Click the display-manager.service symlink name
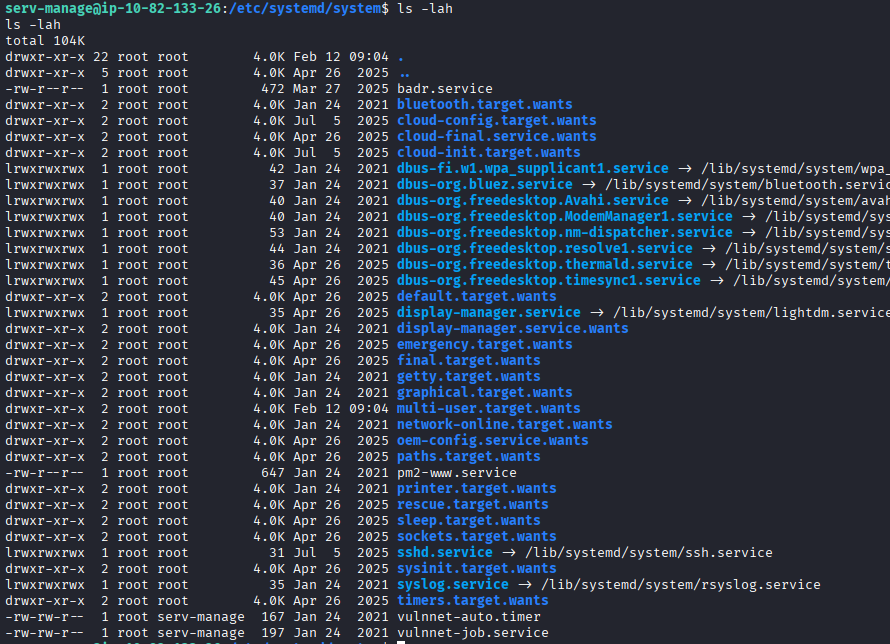The width and height of the screenshot is (890, 644). coord(488,312)
